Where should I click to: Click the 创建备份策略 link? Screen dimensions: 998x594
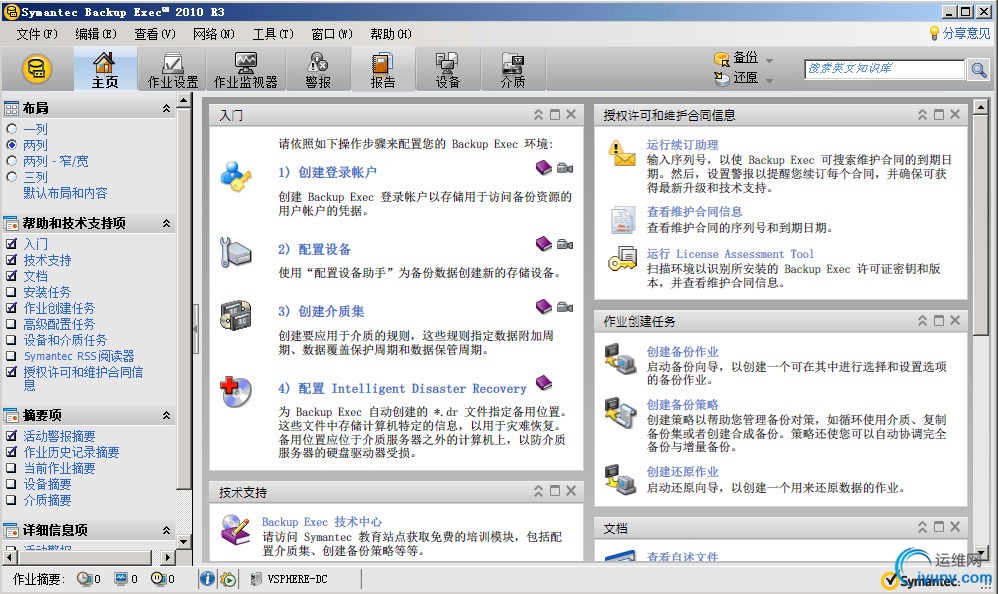tap(682, 404)
